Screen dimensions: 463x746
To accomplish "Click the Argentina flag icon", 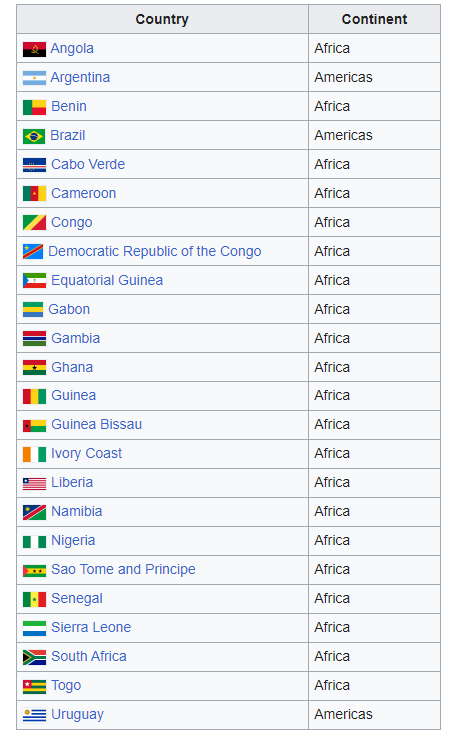I will [34, 78].
